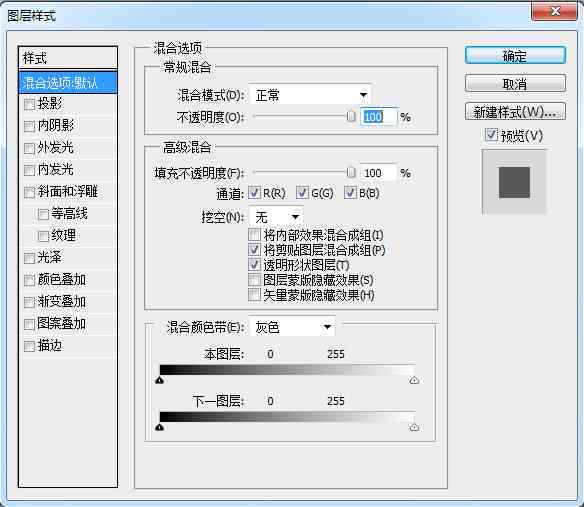Click 本图层 black point slider triangle
Viewport: 584px width, 507px height.
[x=159, y=380]
